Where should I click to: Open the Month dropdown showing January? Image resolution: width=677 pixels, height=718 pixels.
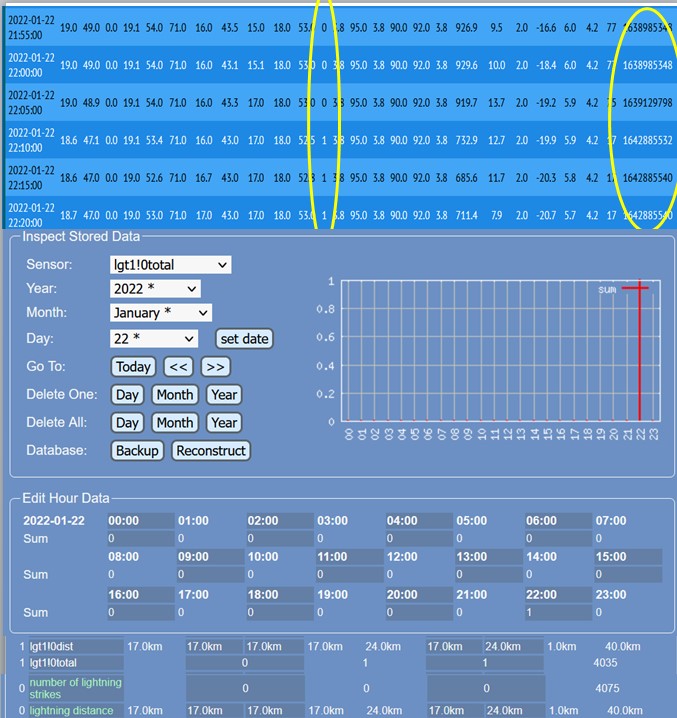pos(161,313)
